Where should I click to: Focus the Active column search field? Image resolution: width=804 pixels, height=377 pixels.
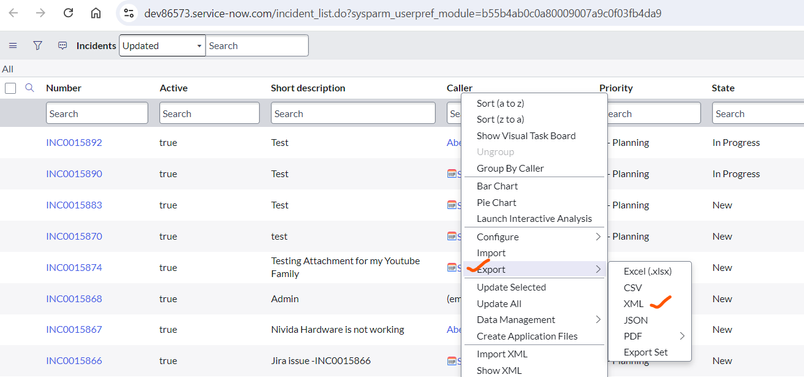coord(209,113)
